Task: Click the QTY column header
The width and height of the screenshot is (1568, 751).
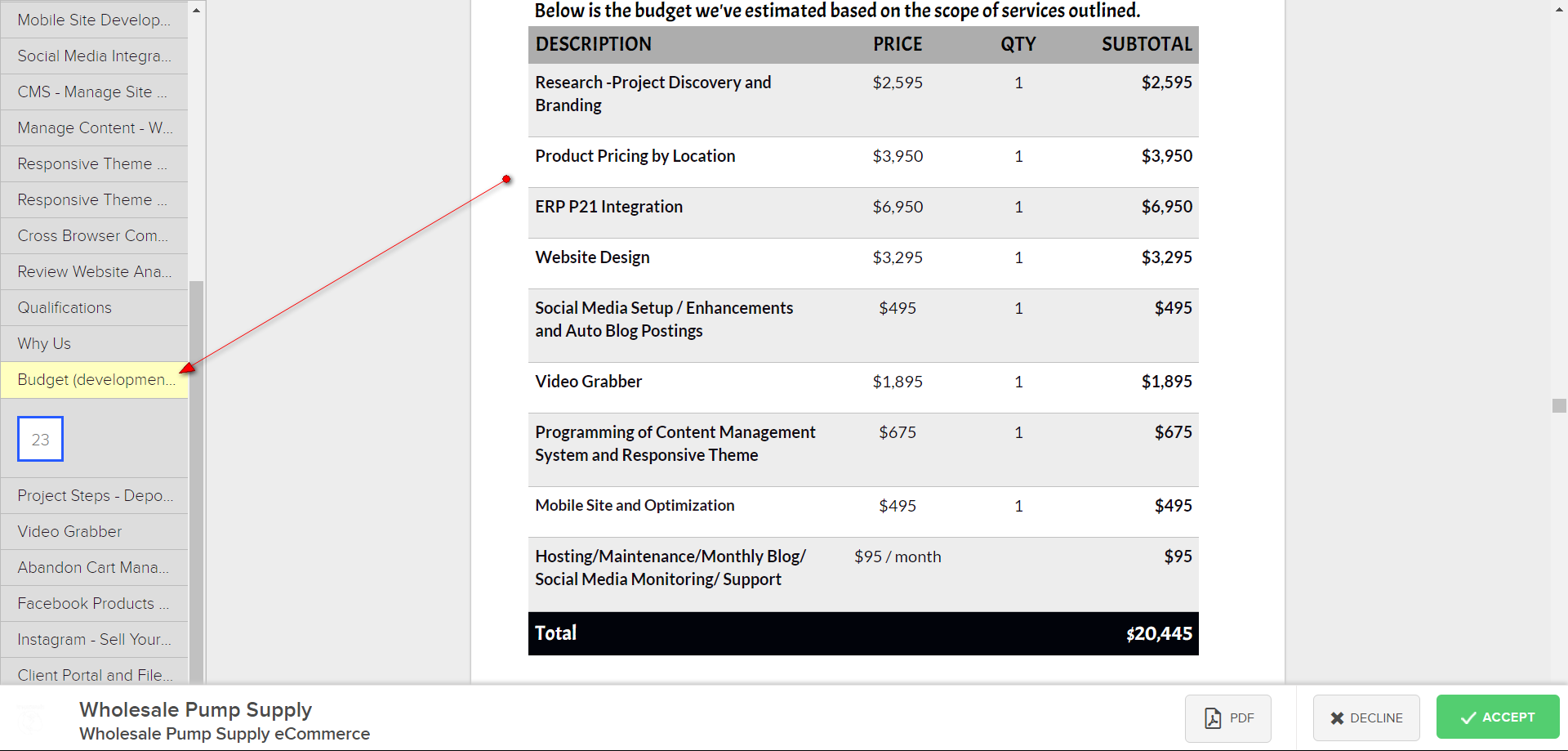Action: (1018, 44)
